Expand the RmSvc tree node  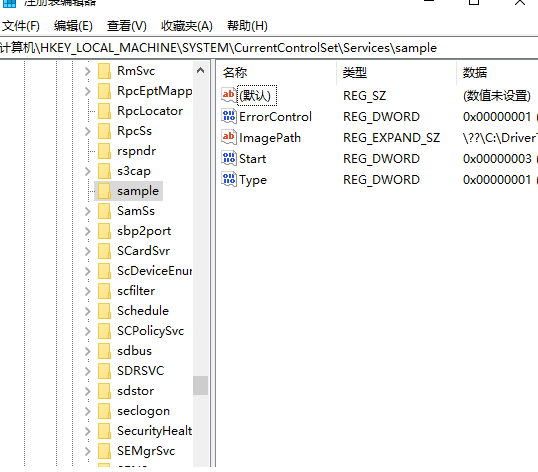coord(88,71)
